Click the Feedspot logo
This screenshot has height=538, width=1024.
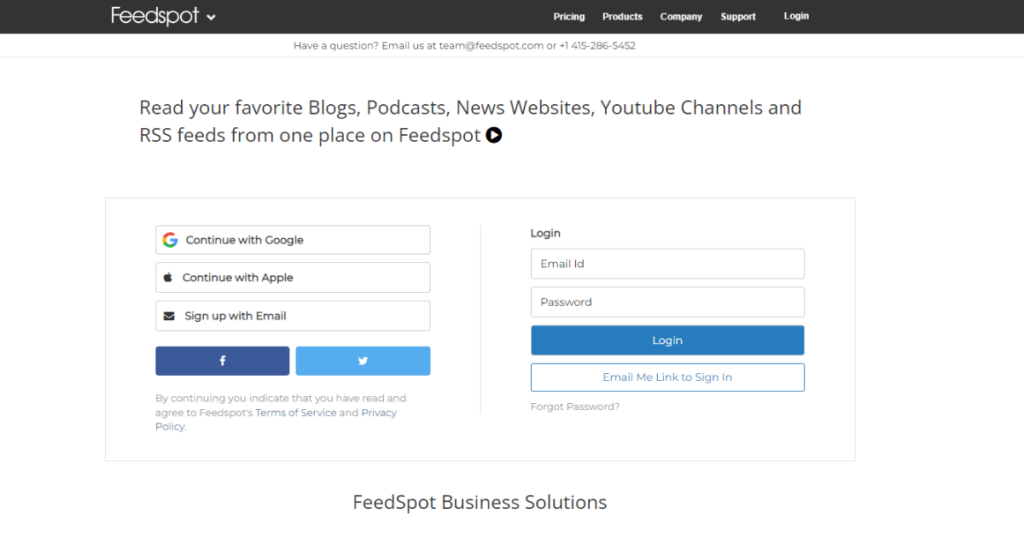point(154,16)
